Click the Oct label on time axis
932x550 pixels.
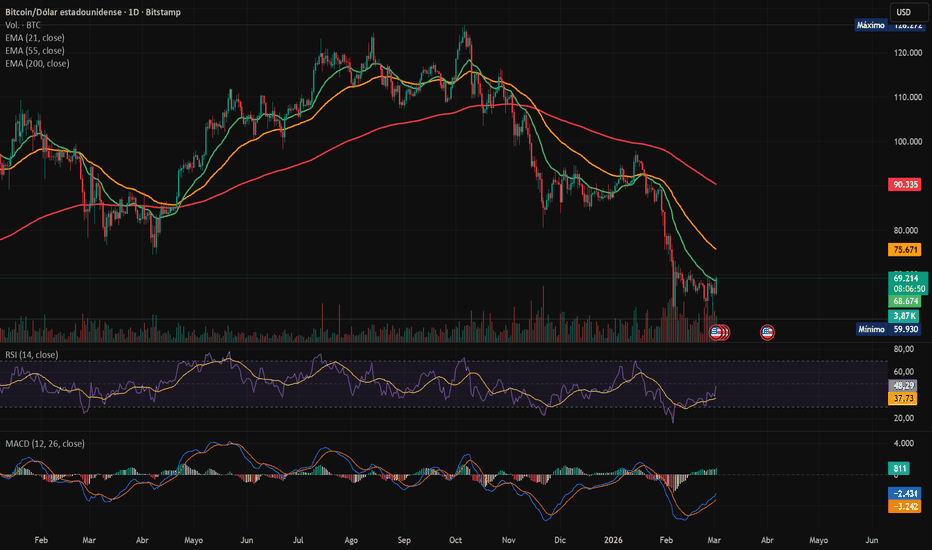(455, 540)
